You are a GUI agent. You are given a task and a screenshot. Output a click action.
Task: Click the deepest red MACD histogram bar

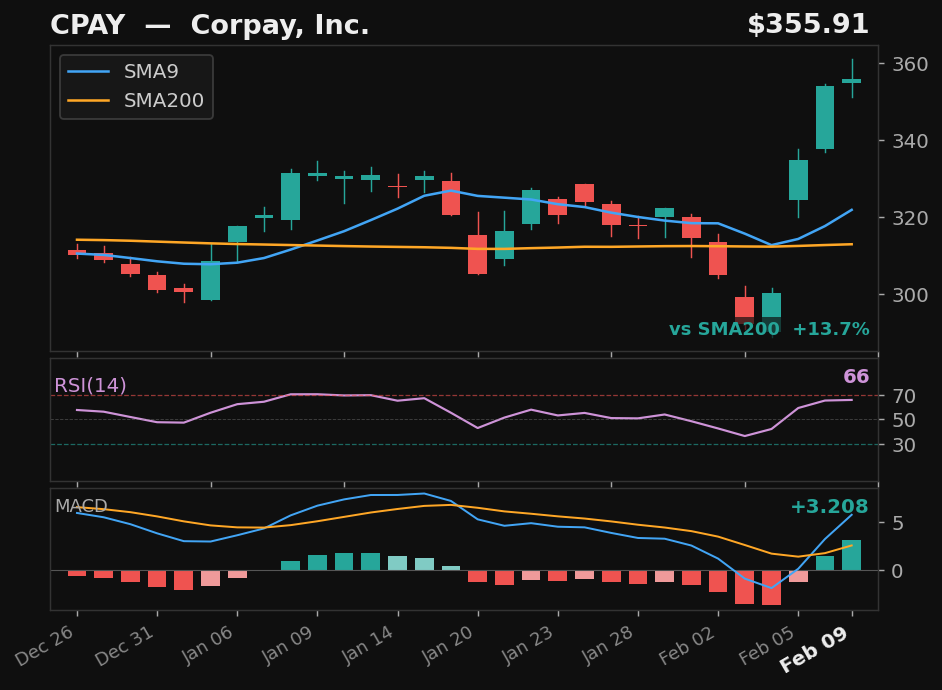(x=771, y=588)
